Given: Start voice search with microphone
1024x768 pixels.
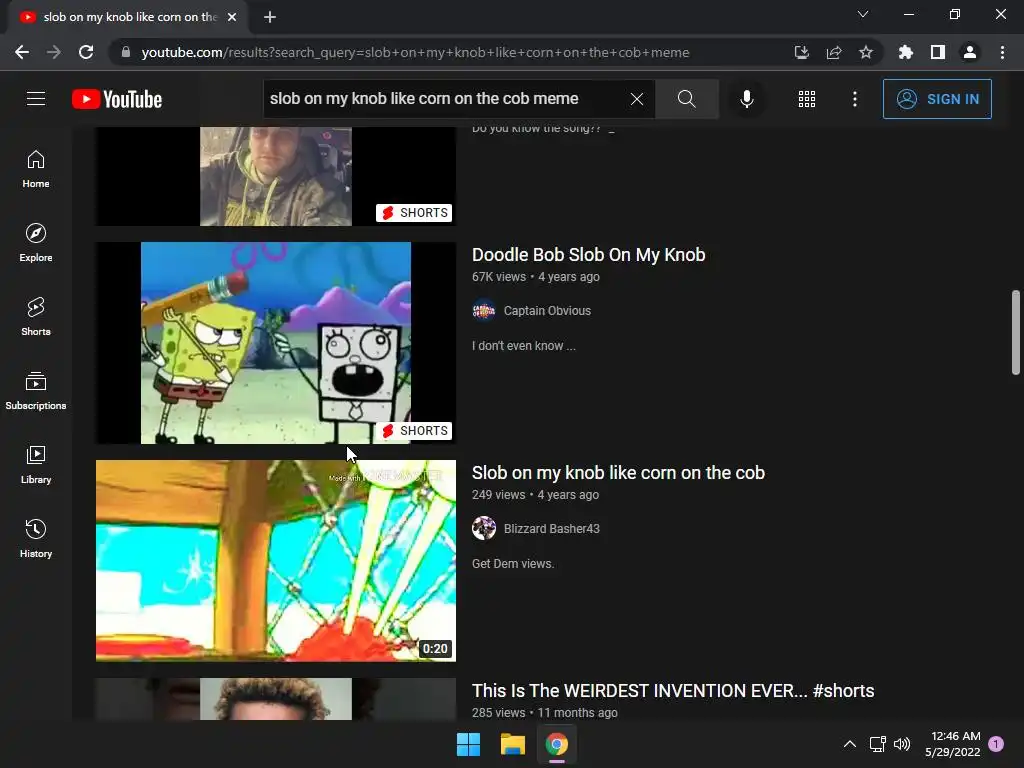Looking at the screenshot, I should pyautogui.click(x=746, y=99).
